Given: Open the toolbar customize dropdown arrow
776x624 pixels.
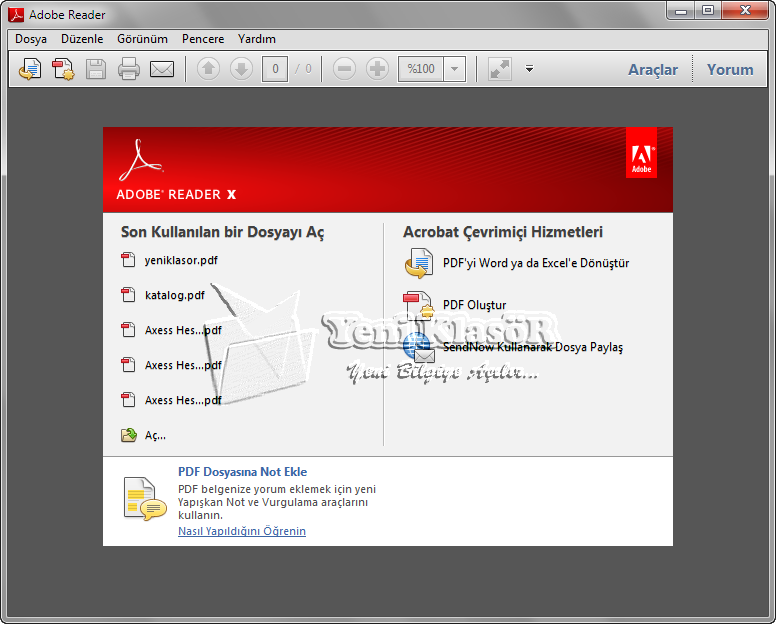Looking at the screenshot, I should coord(529,69).
